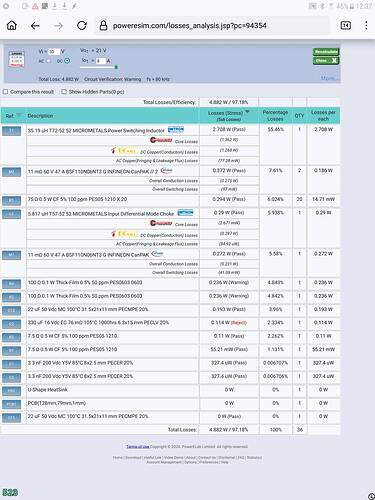Image resolution: width=375 pixels, height=500 pixels.
Task: Tap the browser forward arrow
Action: point(58,26)
